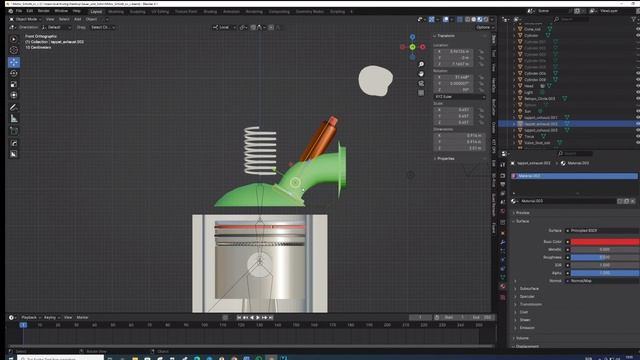Toggle lock icon beside Location X field
Screen dimensions: 640x360
tap(481, 52)
